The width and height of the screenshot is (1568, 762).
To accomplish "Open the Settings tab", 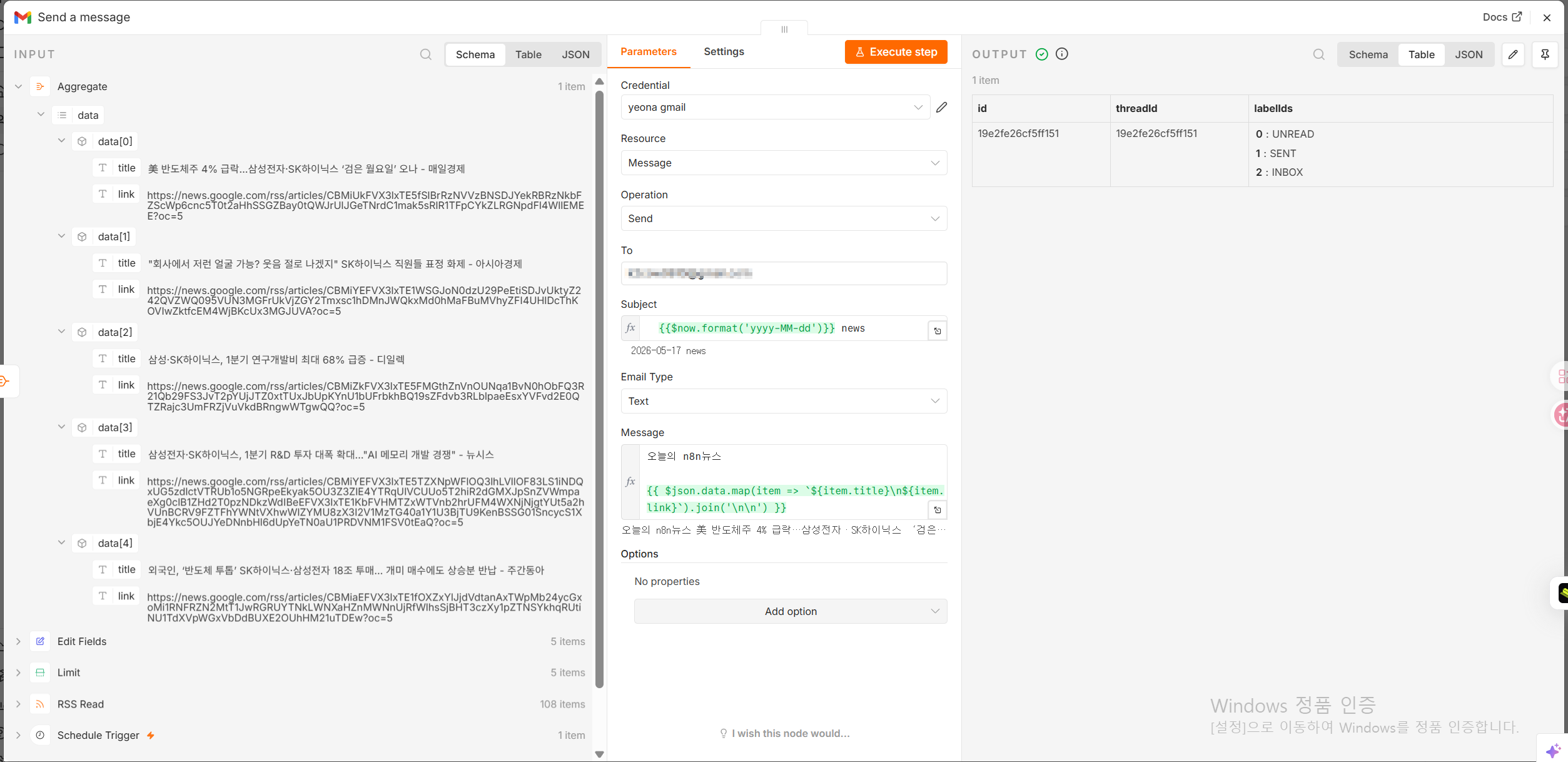I will 724,51.
